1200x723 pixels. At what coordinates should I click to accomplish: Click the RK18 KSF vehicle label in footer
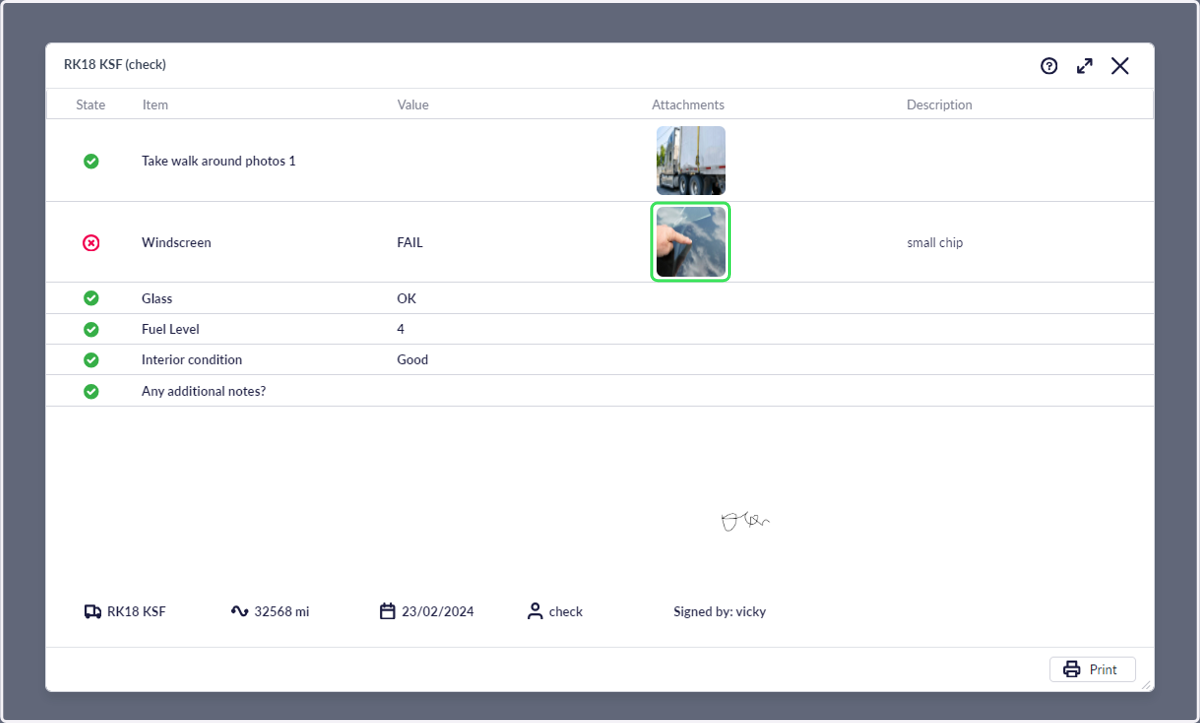tap(137, 611)
